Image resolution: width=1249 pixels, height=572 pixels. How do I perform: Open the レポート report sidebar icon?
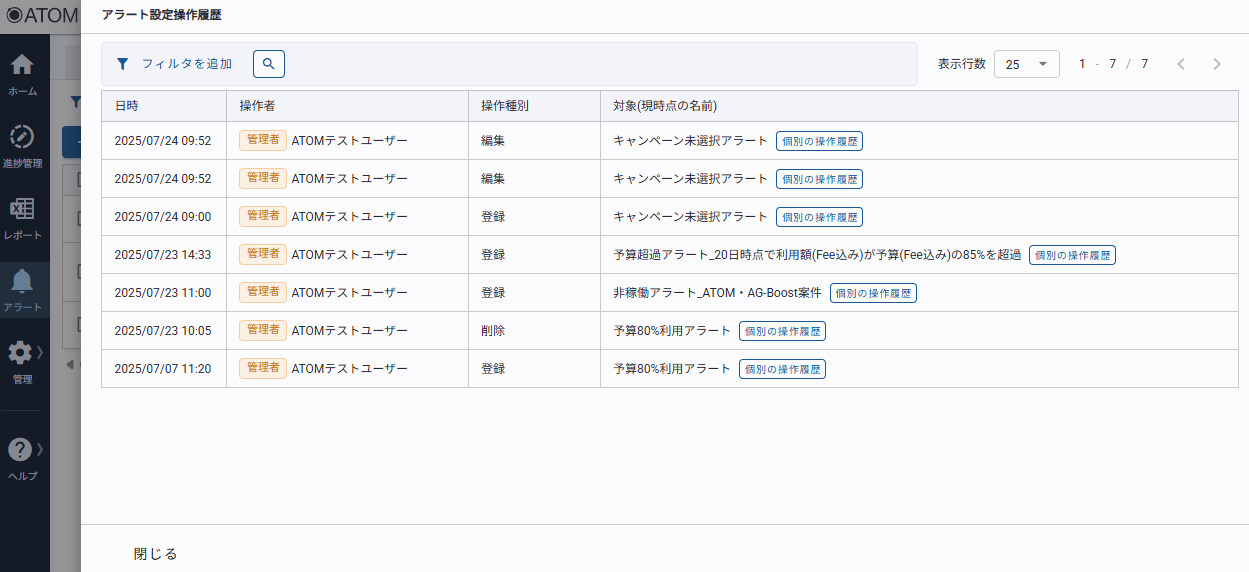coord(22,210)
